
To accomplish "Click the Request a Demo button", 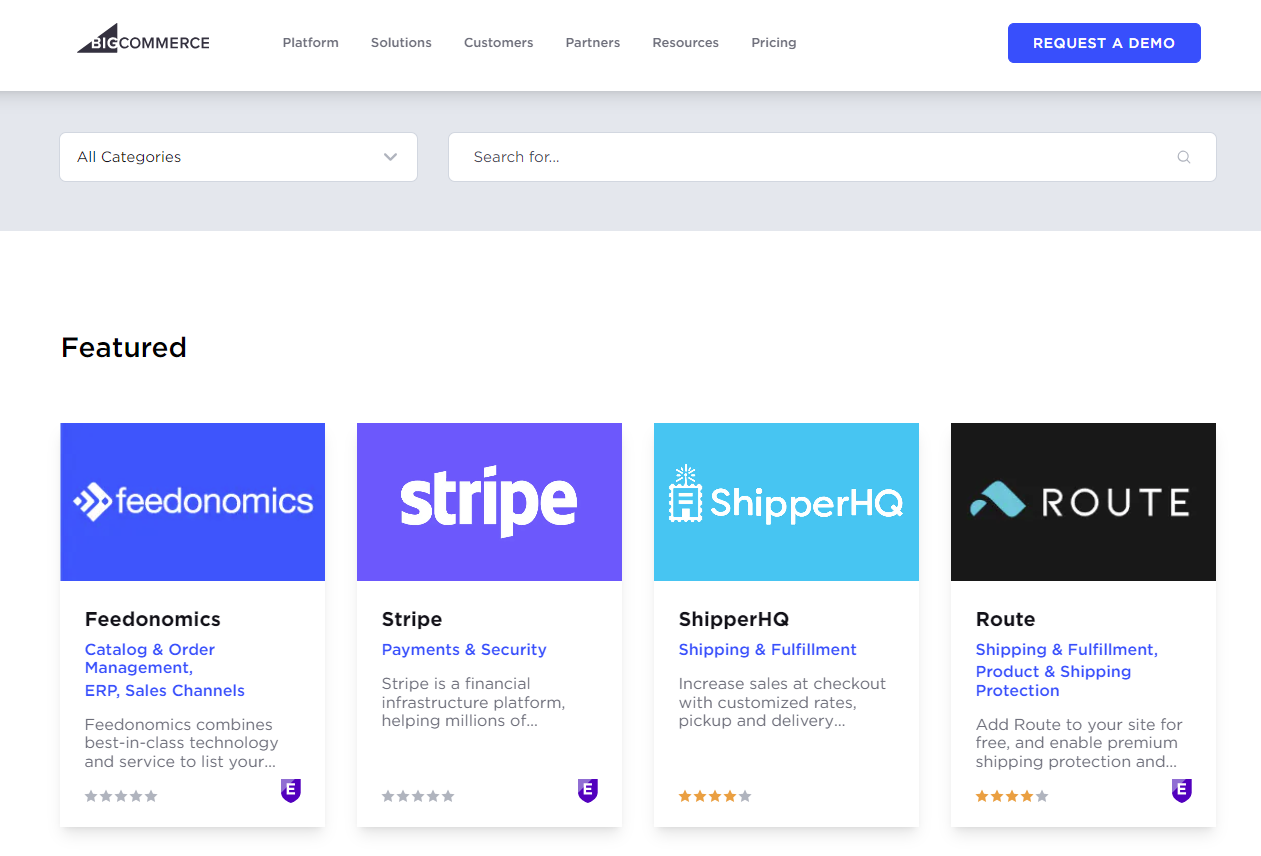I will coord(1104,43).
